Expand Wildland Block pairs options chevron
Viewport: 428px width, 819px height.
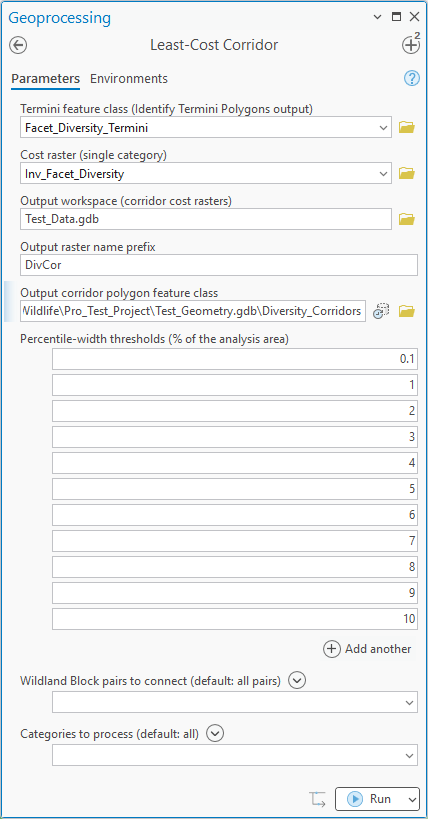point(297,681)
